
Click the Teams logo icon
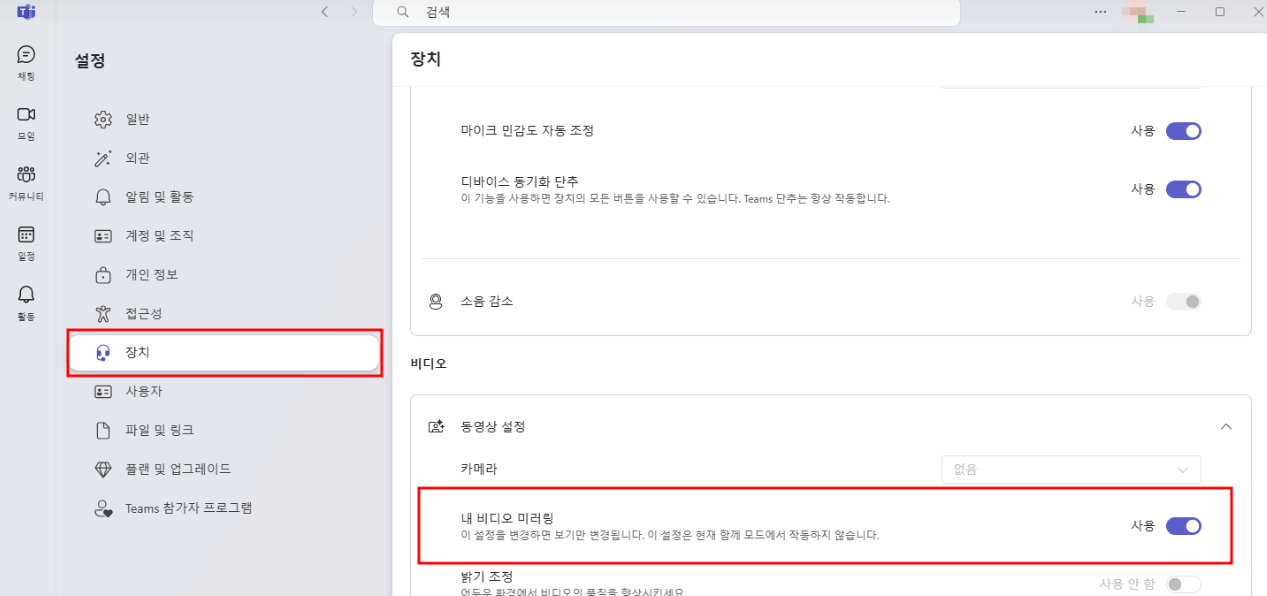click(x=26, y=12)
